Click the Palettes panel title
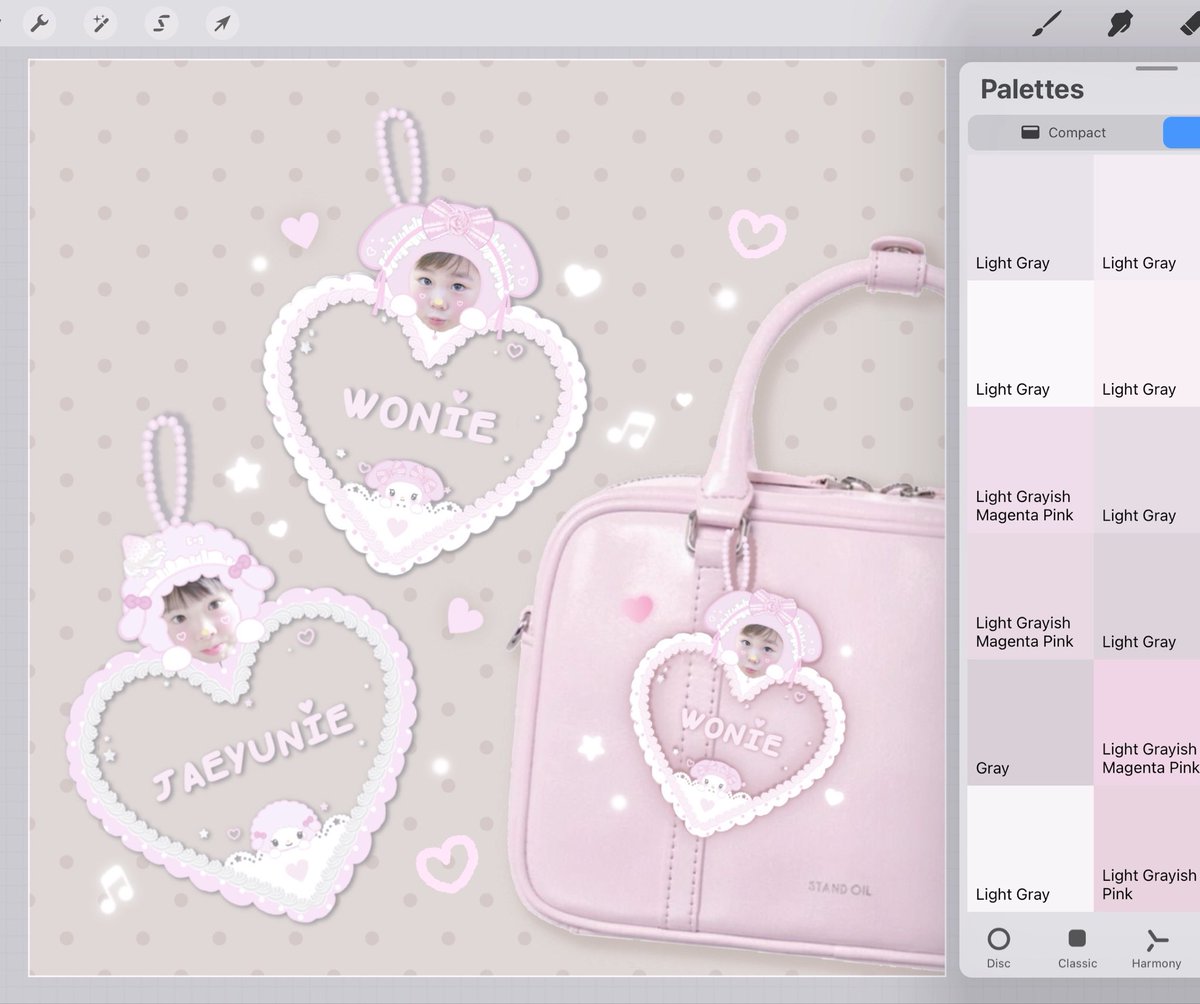 [x=1032, y=89]
